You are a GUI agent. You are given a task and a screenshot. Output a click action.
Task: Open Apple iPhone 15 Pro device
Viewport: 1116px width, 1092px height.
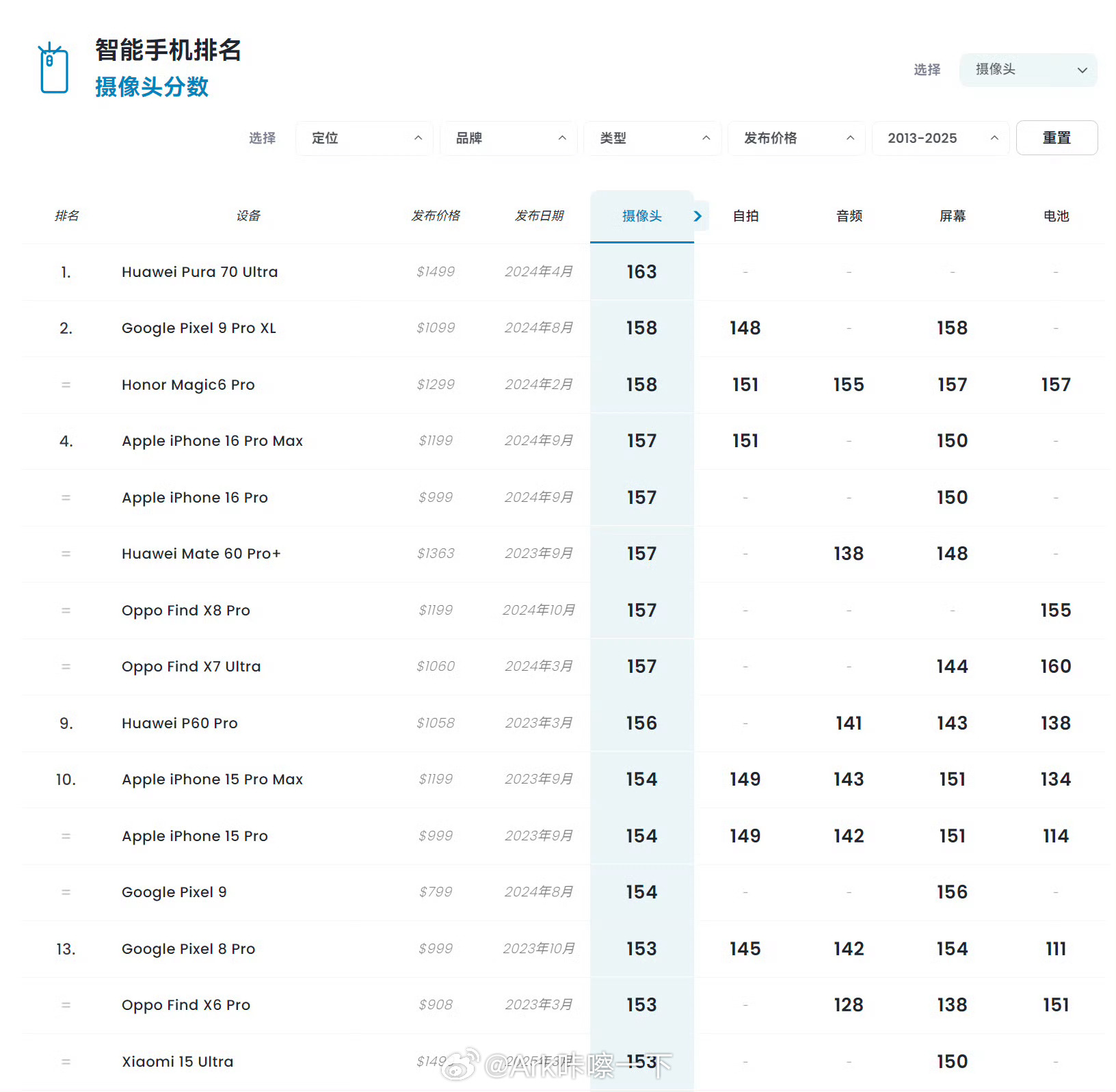pyautogui.click(x=195, y=836)
